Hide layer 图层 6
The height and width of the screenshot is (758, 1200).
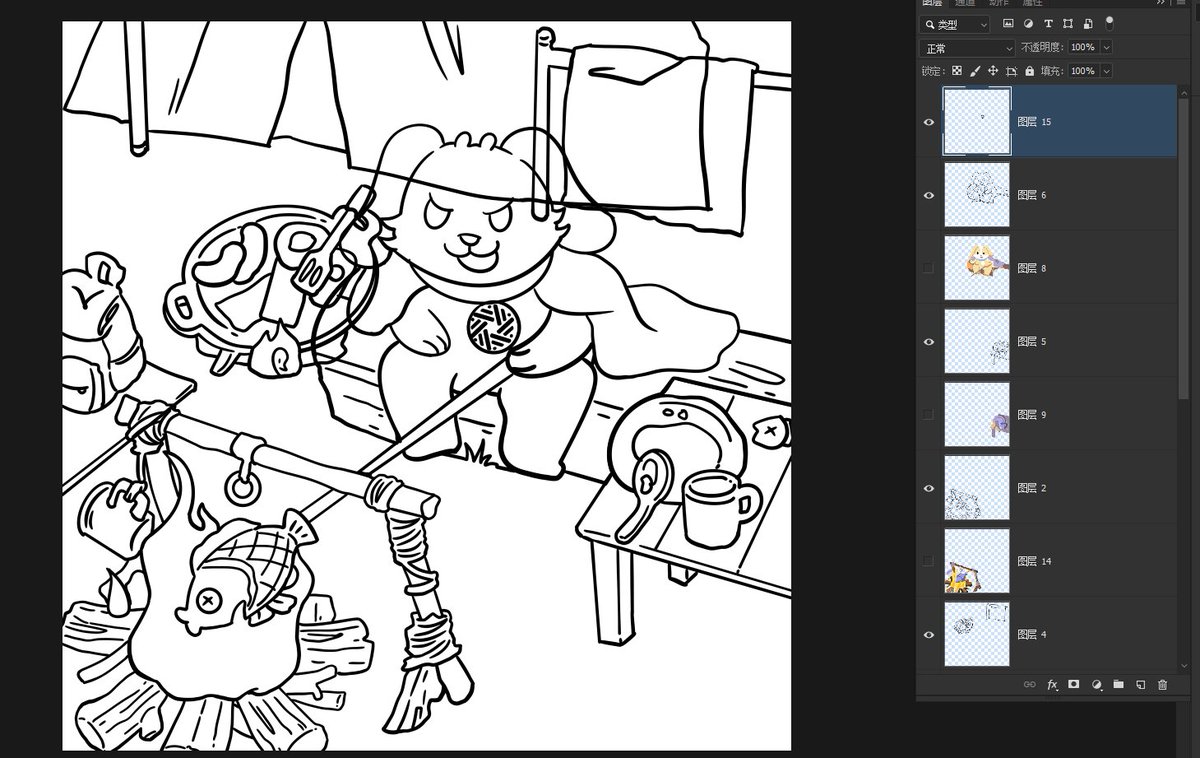point(929,195)
